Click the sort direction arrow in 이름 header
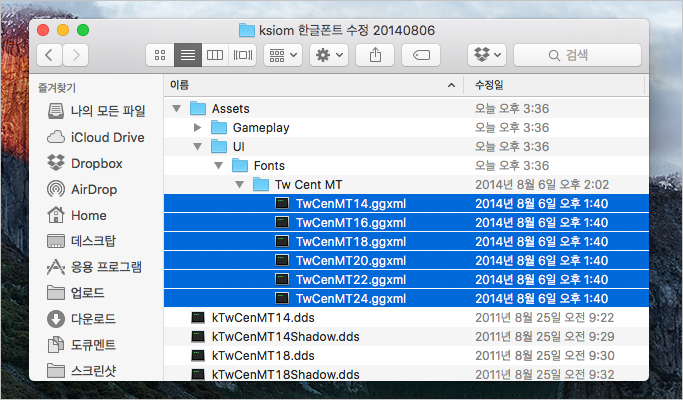The height and width of the screenshot is (400, 683). click(x=451, y=85)
